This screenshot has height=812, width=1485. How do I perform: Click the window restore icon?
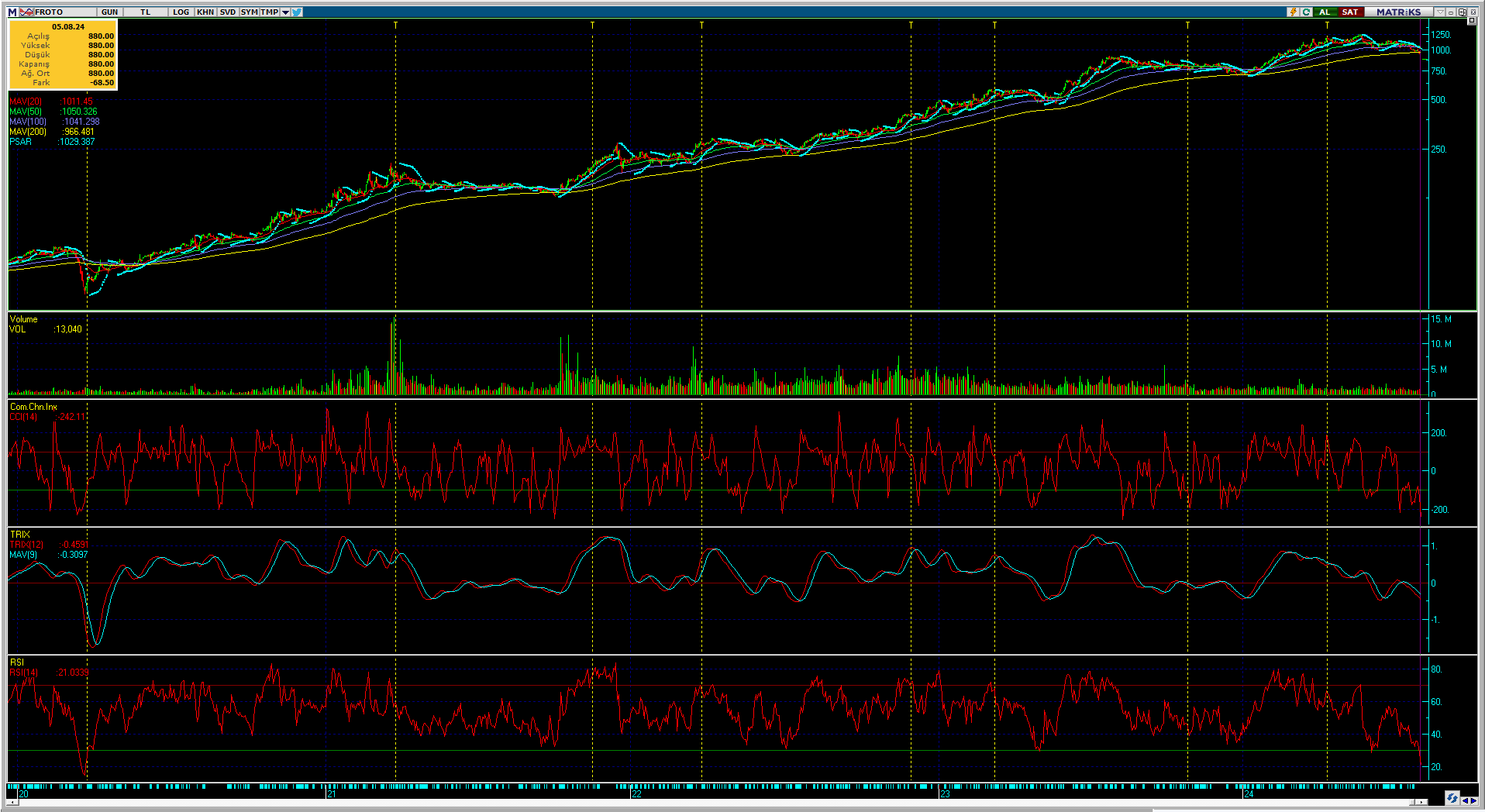tap(1462, 12)
